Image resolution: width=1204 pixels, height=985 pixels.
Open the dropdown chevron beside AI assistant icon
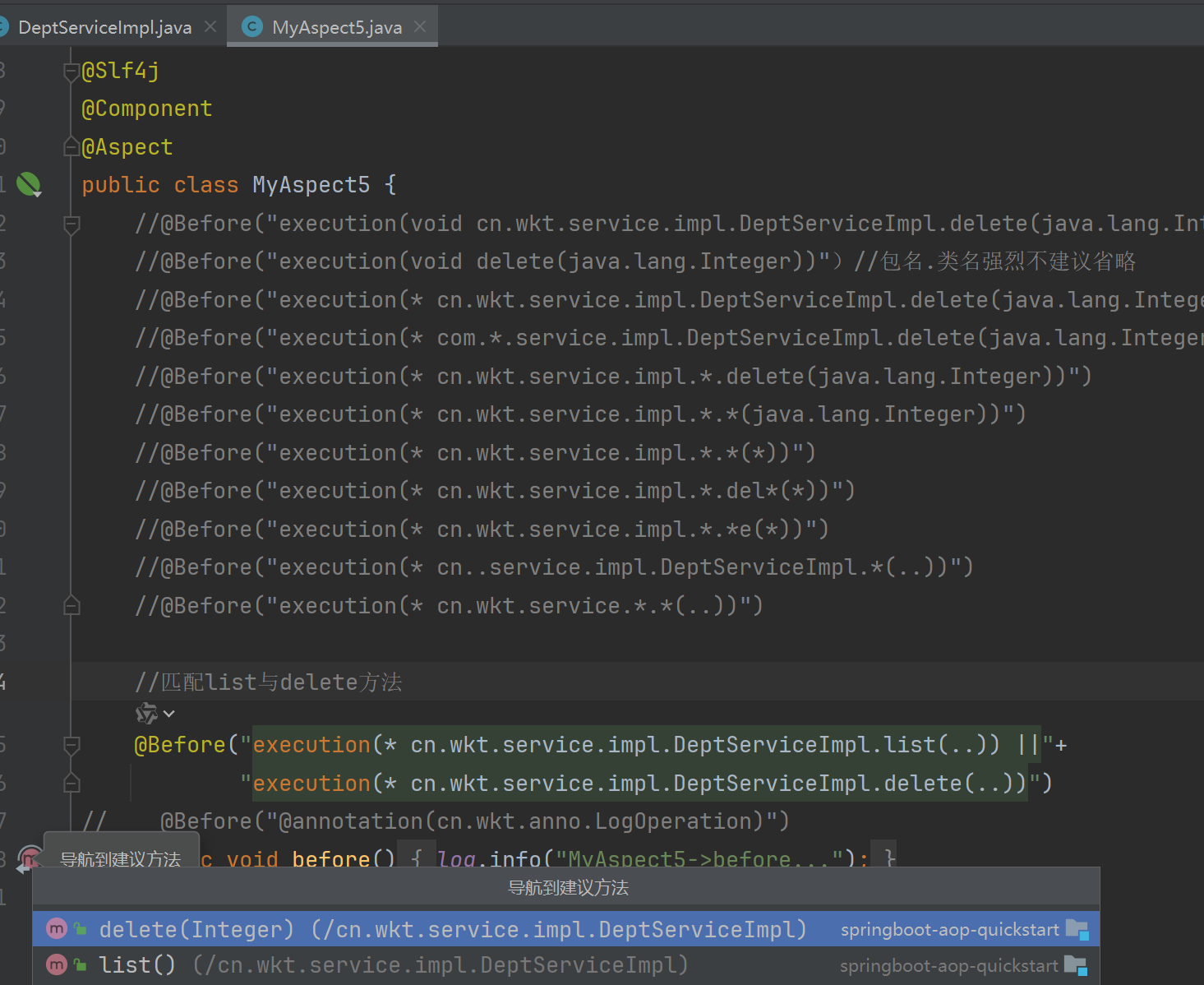click(x=169, y=714)
